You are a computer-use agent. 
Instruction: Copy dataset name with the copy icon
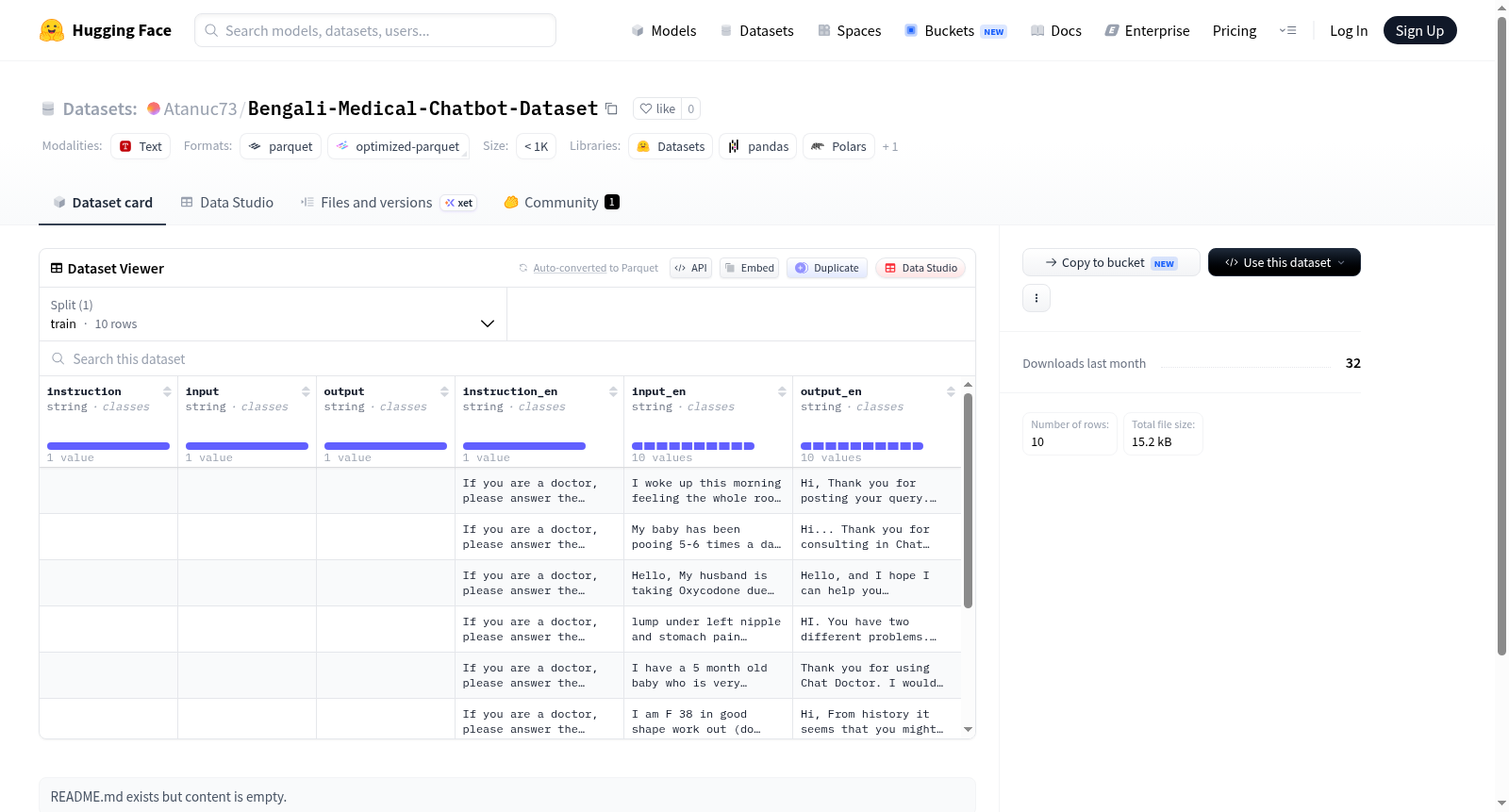(611, 108)
